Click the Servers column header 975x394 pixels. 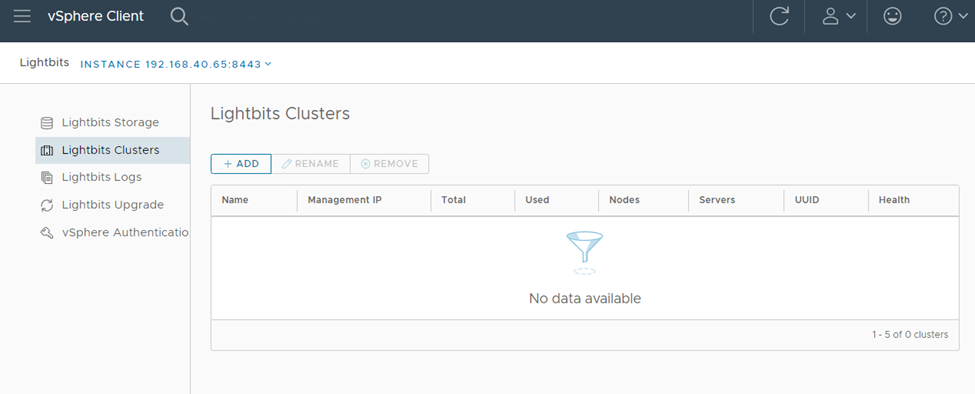tap(717, 200)
